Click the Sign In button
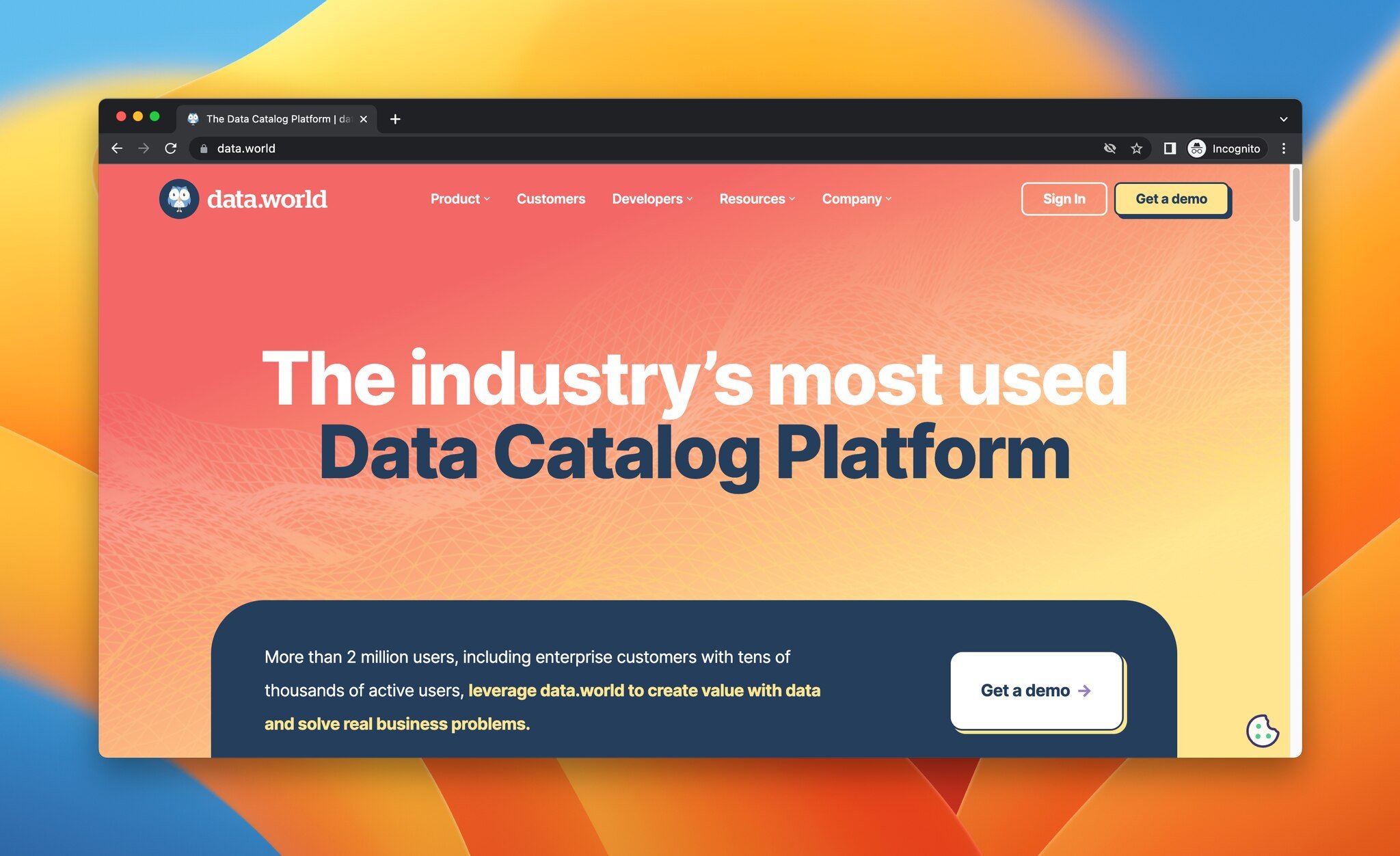Image resolution: width=1400 pixels, height=856 pixels. coord(1064,198)
